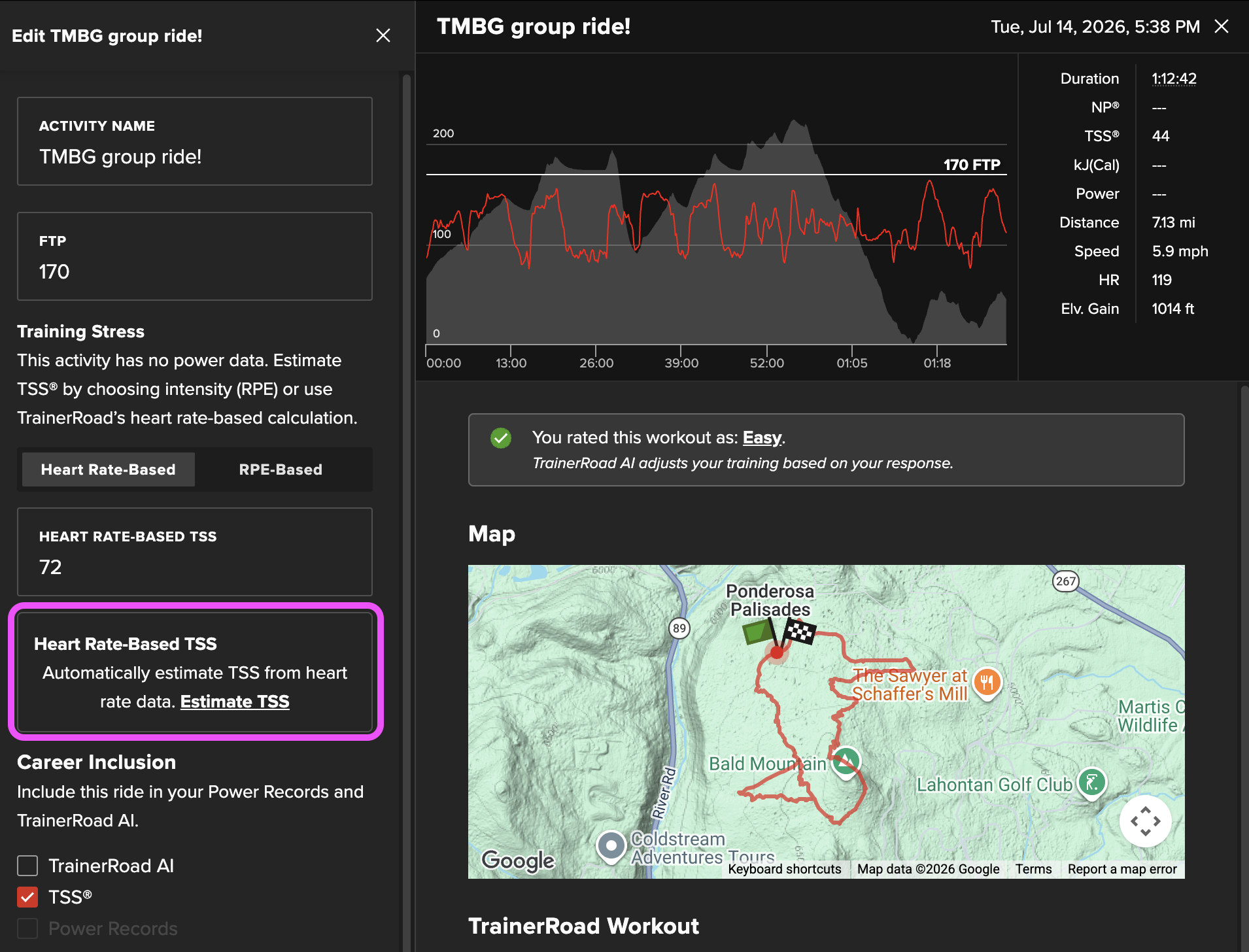Click the Easy rating link
Screen dimensions: 1249x952
(762, 437)
